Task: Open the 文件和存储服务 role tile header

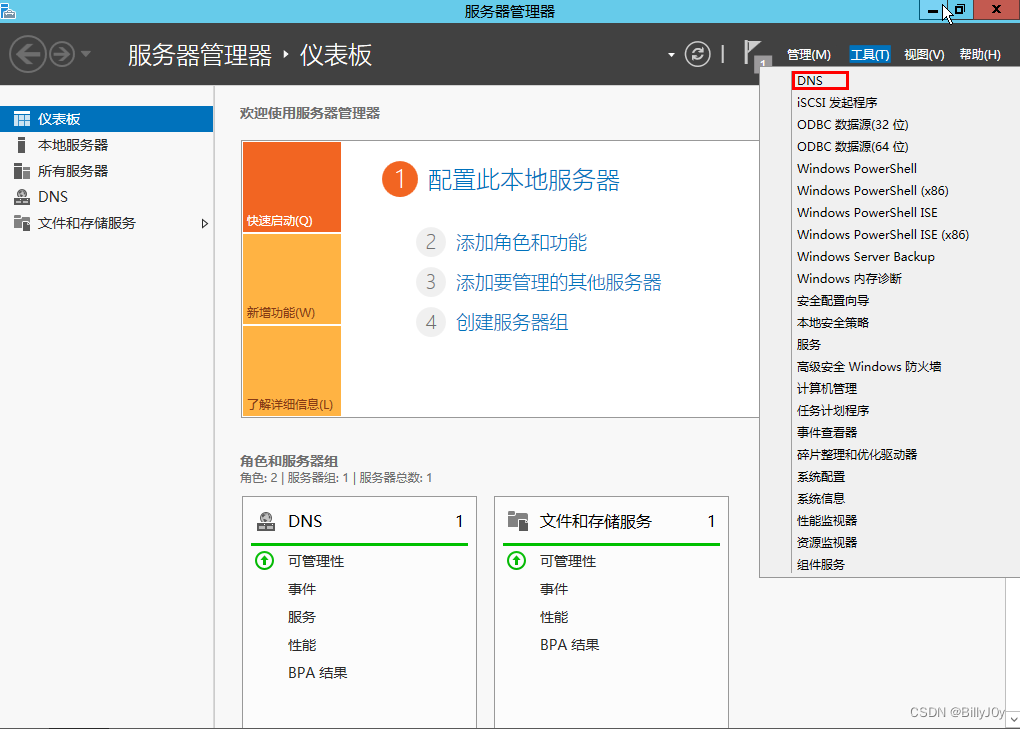Action: [611, 521]
